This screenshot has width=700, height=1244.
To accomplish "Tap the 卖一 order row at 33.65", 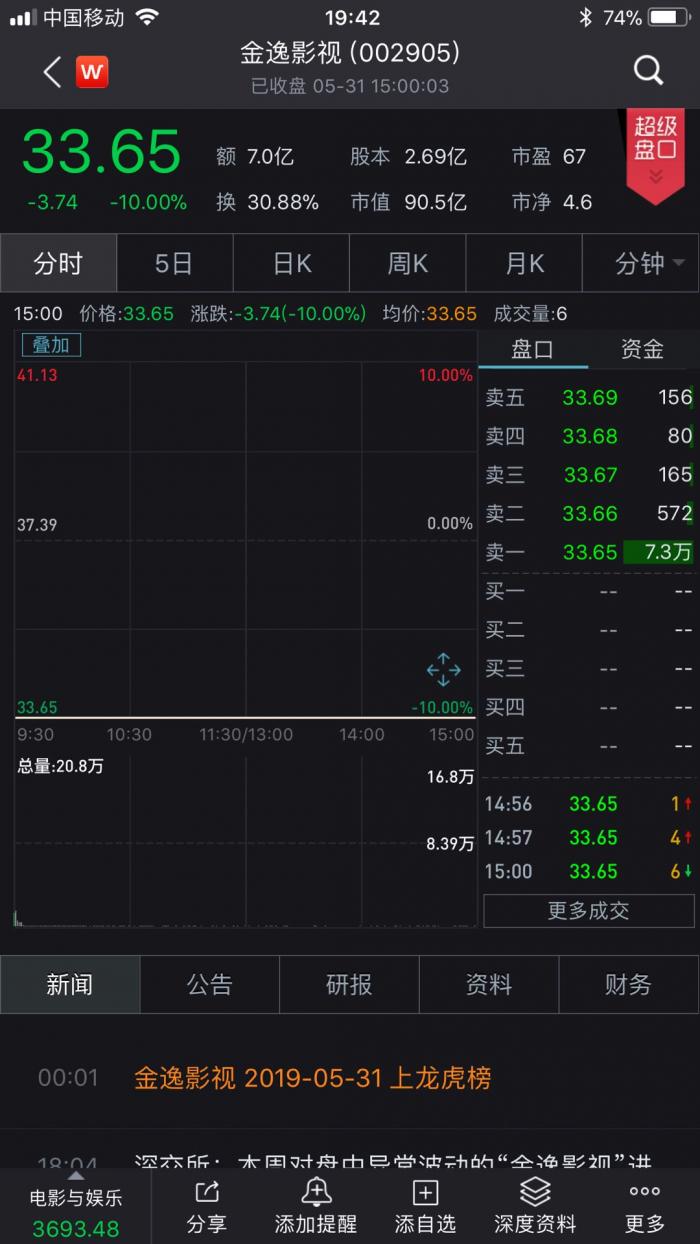I will (588, 552).
